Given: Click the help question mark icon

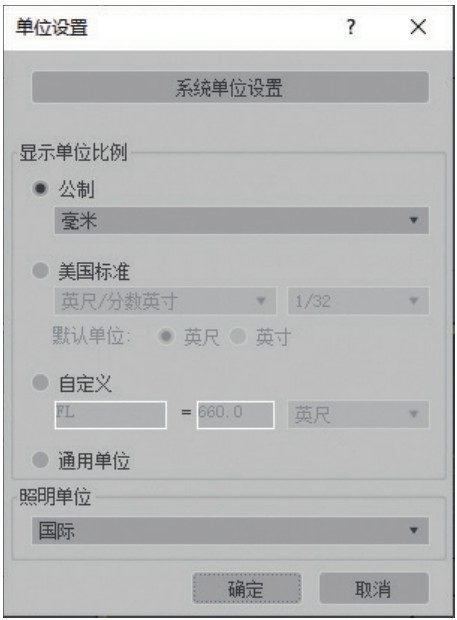Looking at the screenshot, I should pos(351,27).
